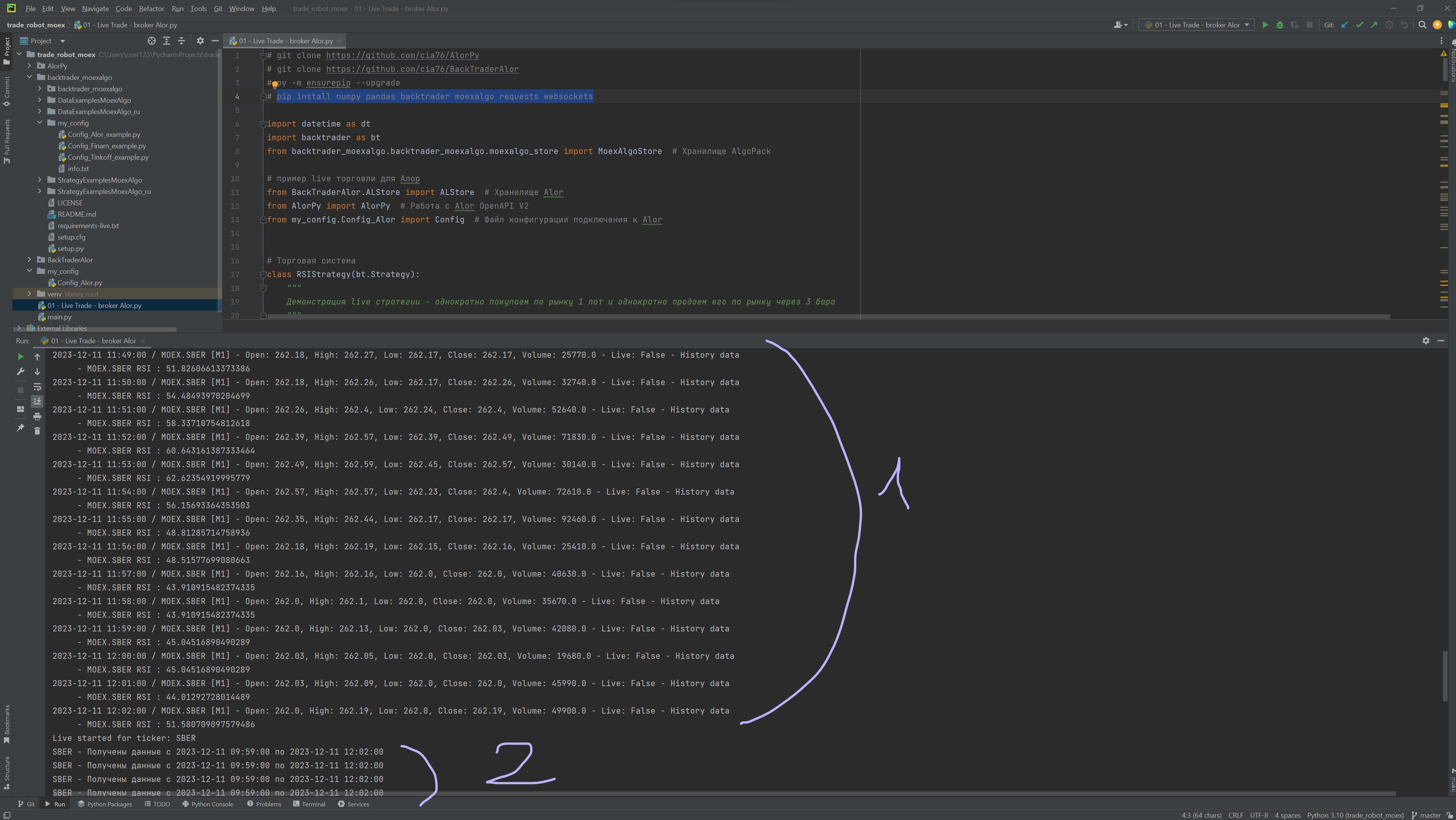Open Config_Alor.py in the project tree

click(80, 282)
